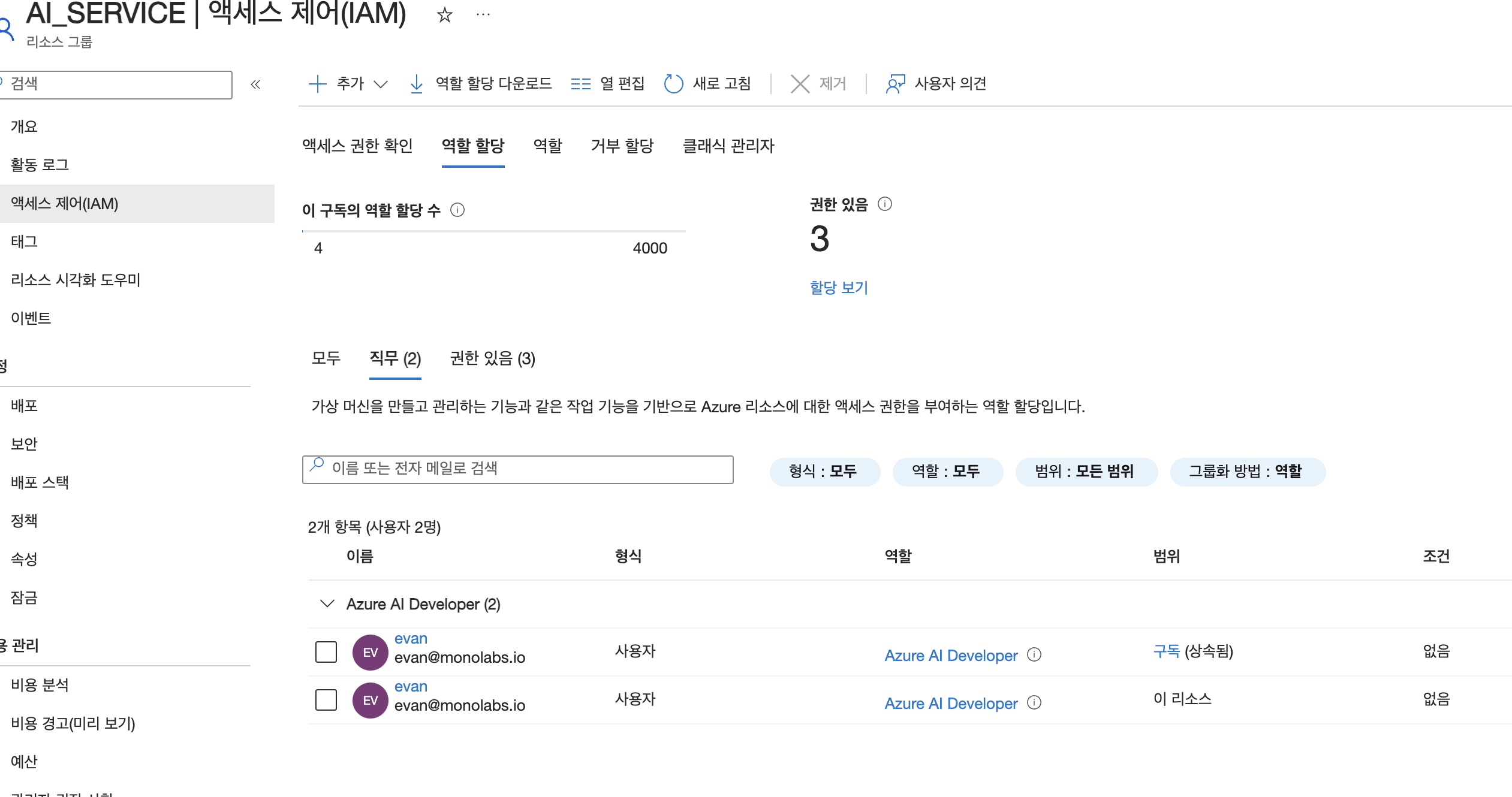Click info icon beside 이 구독의 역할 할당 수
Viewport: 1512px width, 797px height.
[457, 210]
